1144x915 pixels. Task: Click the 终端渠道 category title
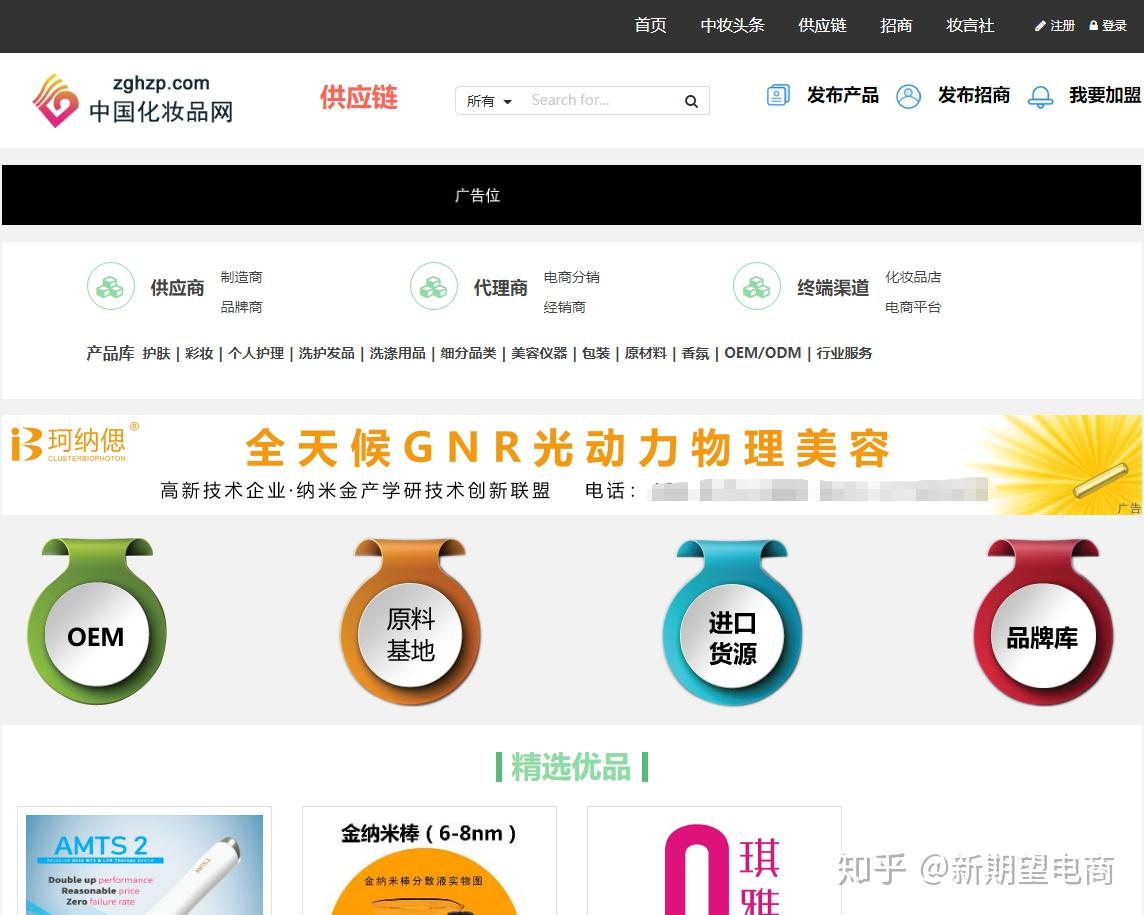point(833,288)
